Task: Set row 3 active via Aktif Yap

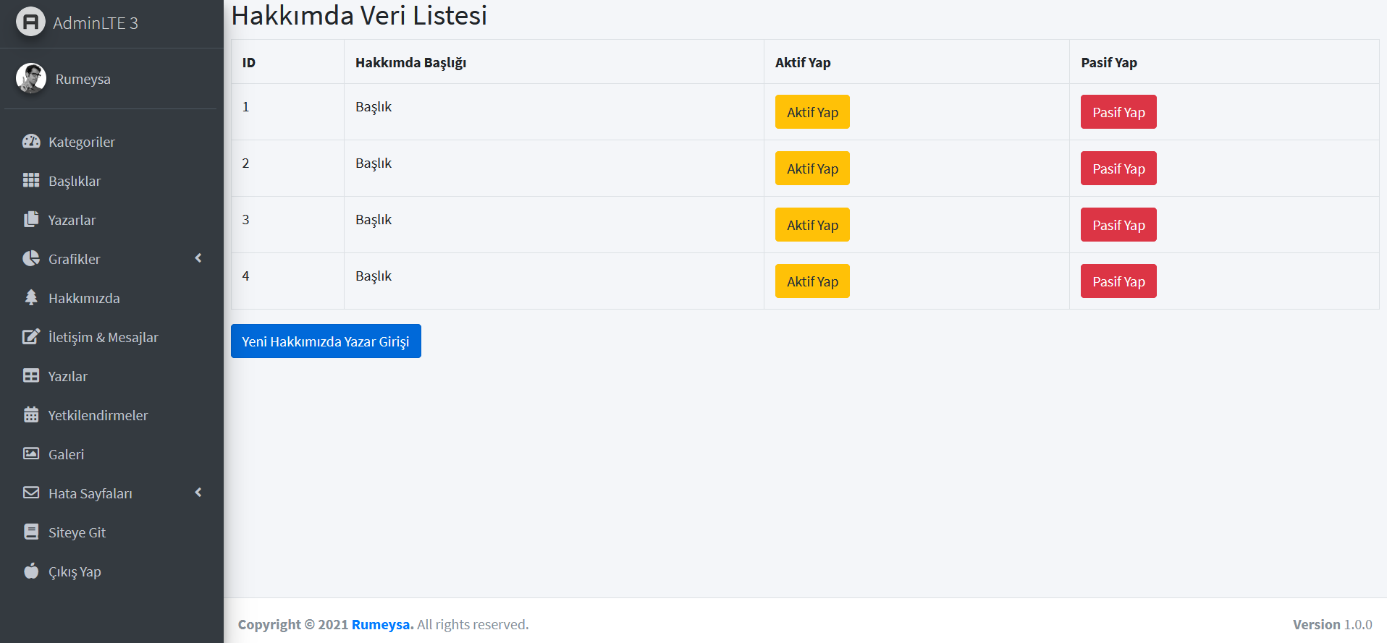Action: (812, 224)
